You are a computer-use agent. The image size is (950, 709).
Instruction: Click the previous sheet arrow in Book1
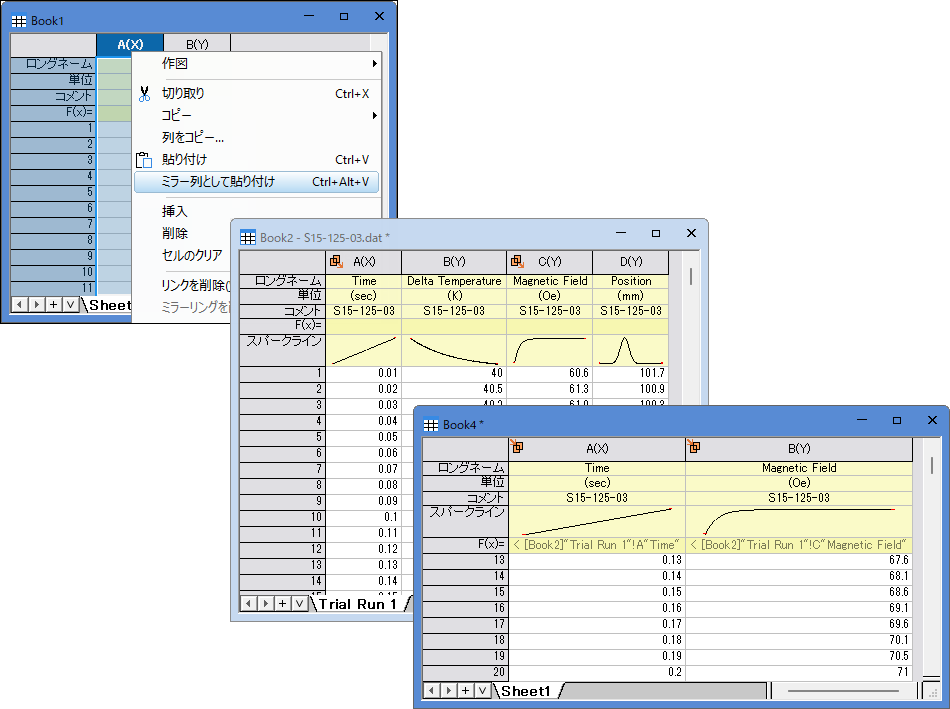pos(19,304)
